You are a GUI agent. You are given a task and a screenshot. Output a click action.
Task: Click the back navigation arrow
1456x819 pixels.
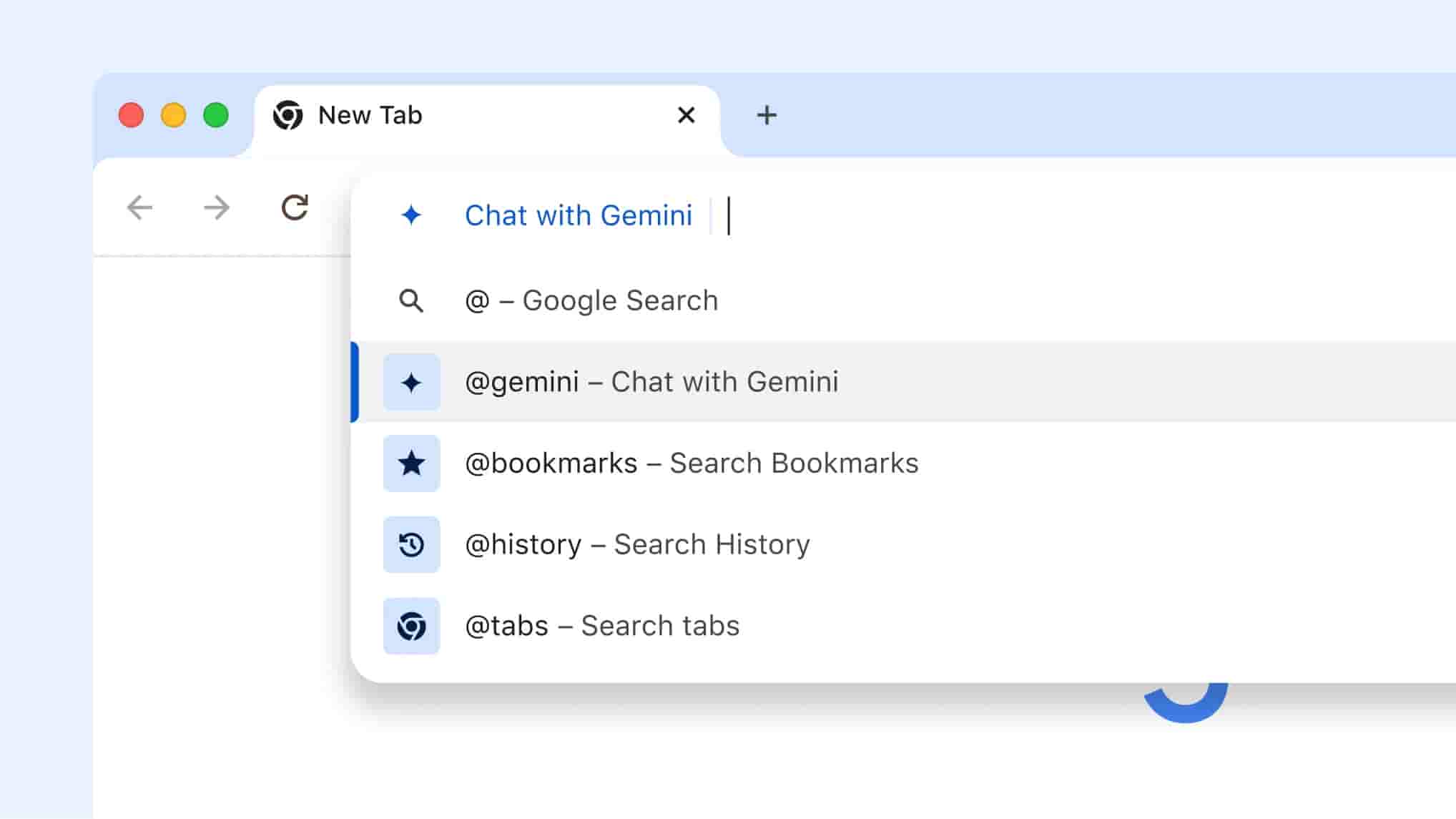(139, 207)
